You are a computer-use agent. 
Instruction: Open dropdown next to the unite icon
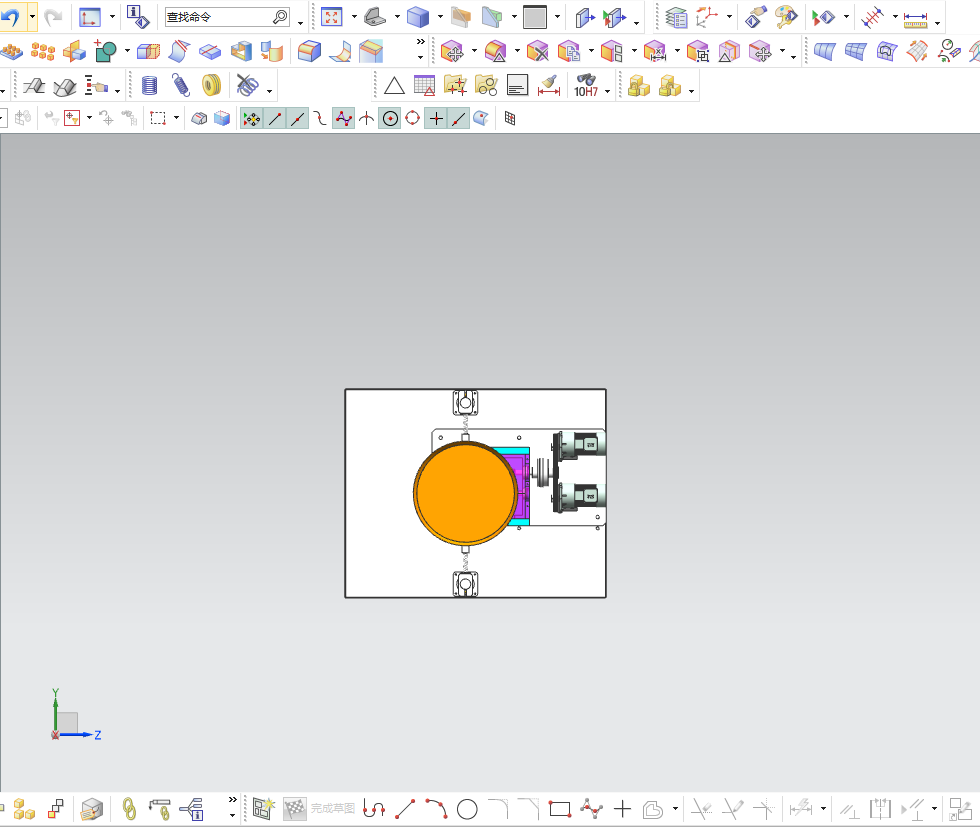point(127,50)
